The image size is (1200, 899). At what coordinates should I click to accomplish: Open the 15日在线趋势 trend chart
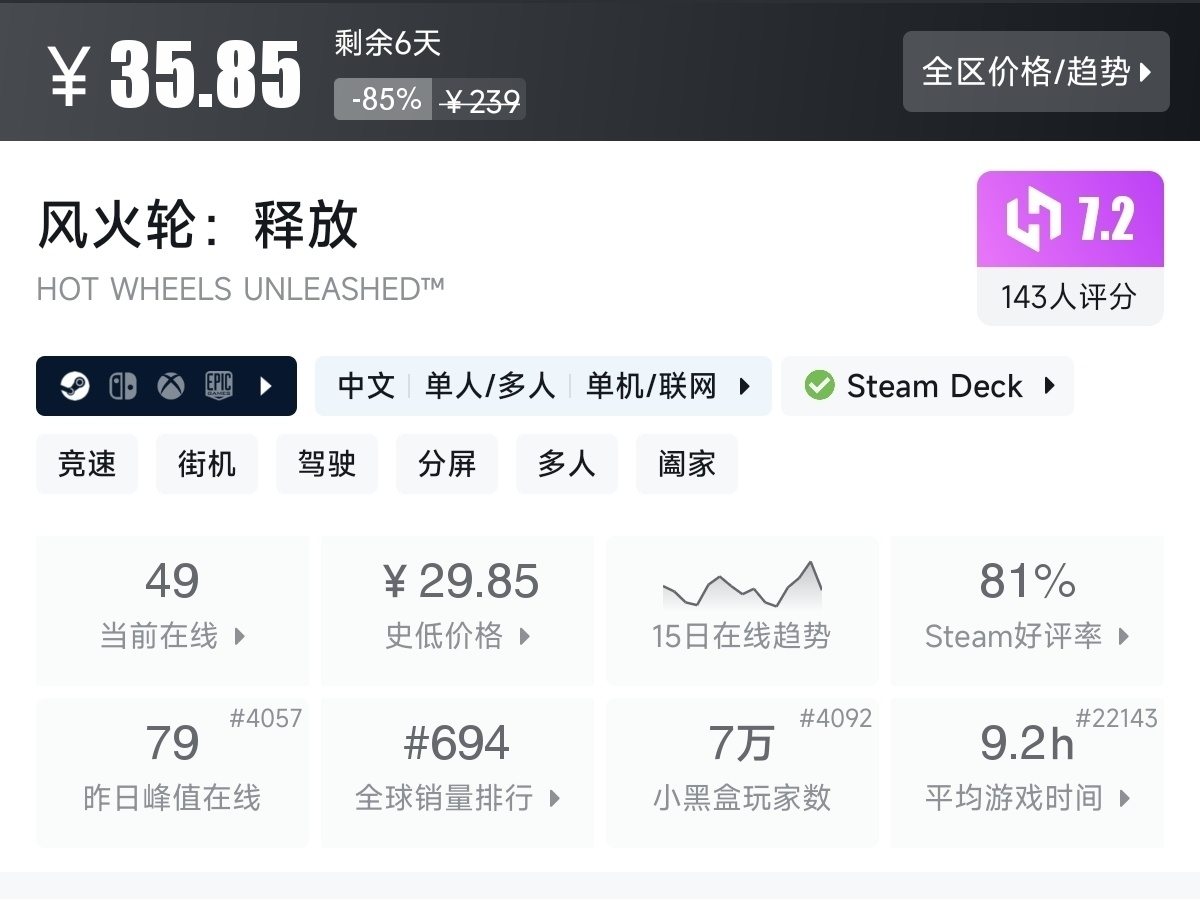tap(741, 610)
